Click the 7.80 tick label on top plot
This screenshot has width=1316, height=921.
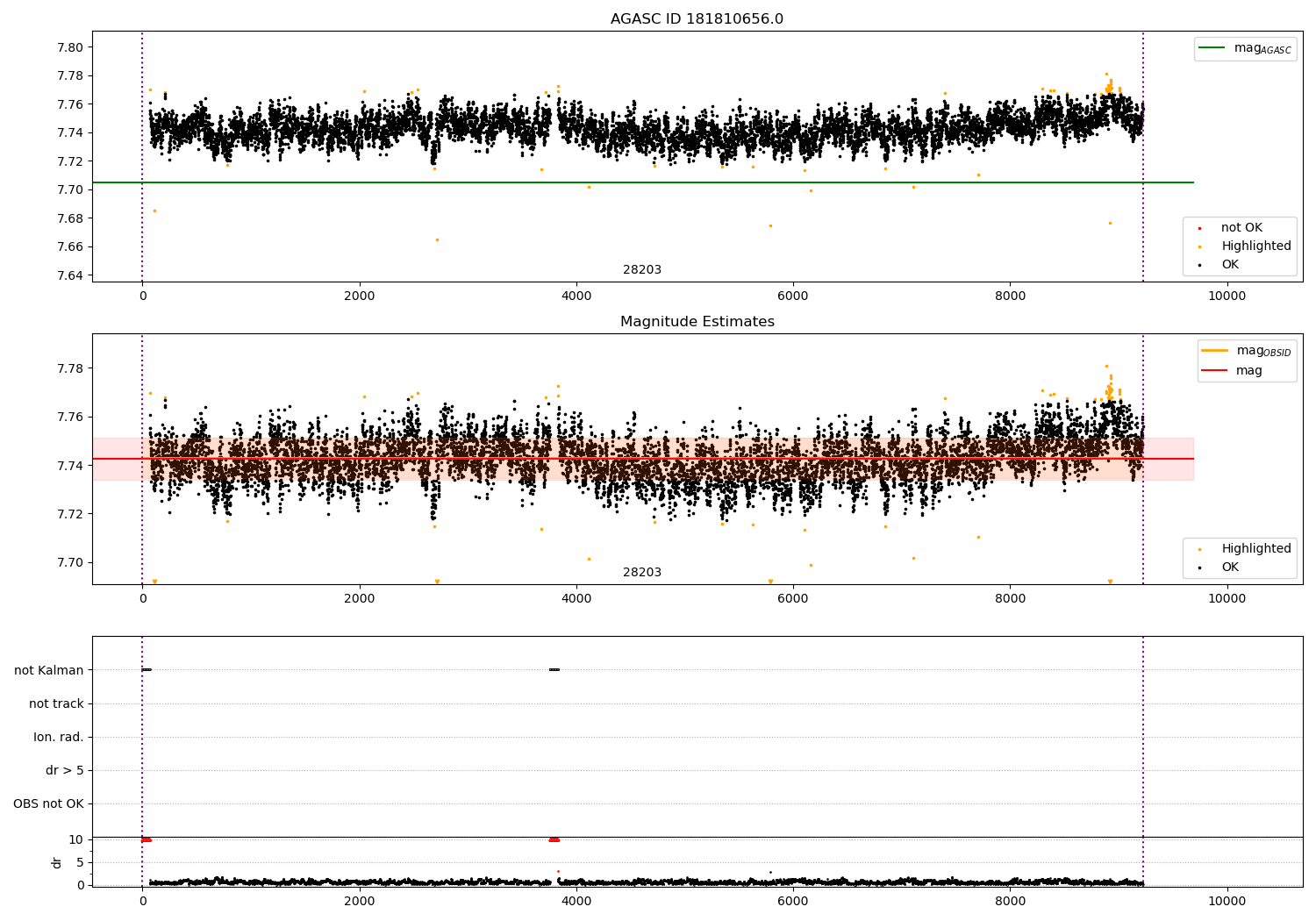pos(69,47)
